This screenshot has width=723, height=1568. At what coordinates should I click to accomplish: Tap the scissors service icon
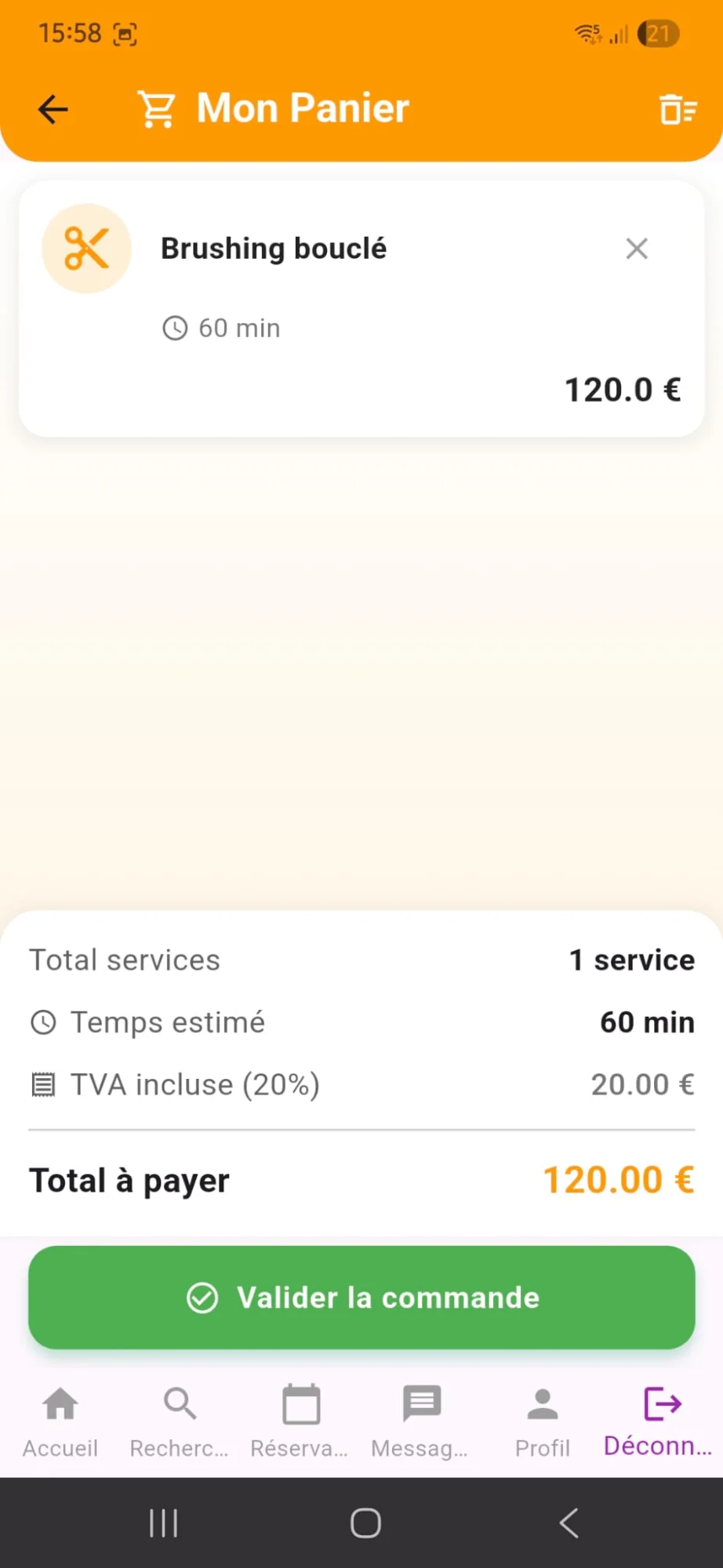point(86,249)
